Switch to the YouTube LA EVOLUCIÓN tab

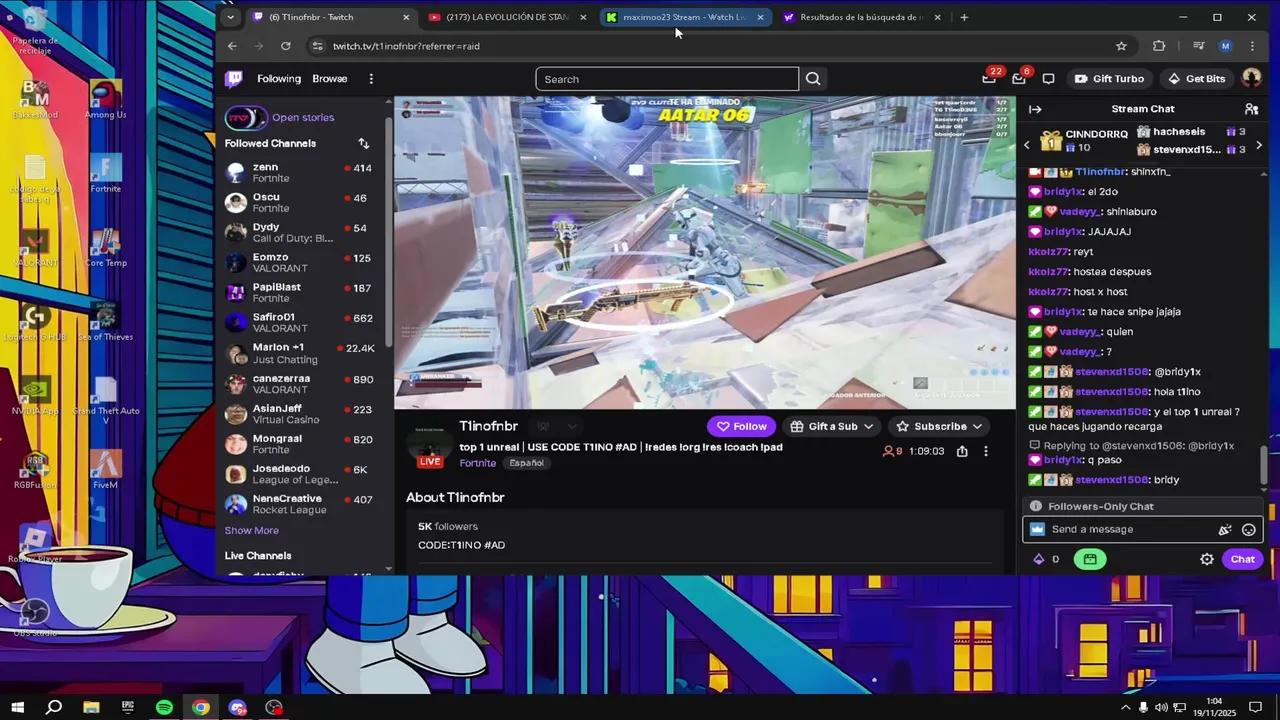pos(505,17)
